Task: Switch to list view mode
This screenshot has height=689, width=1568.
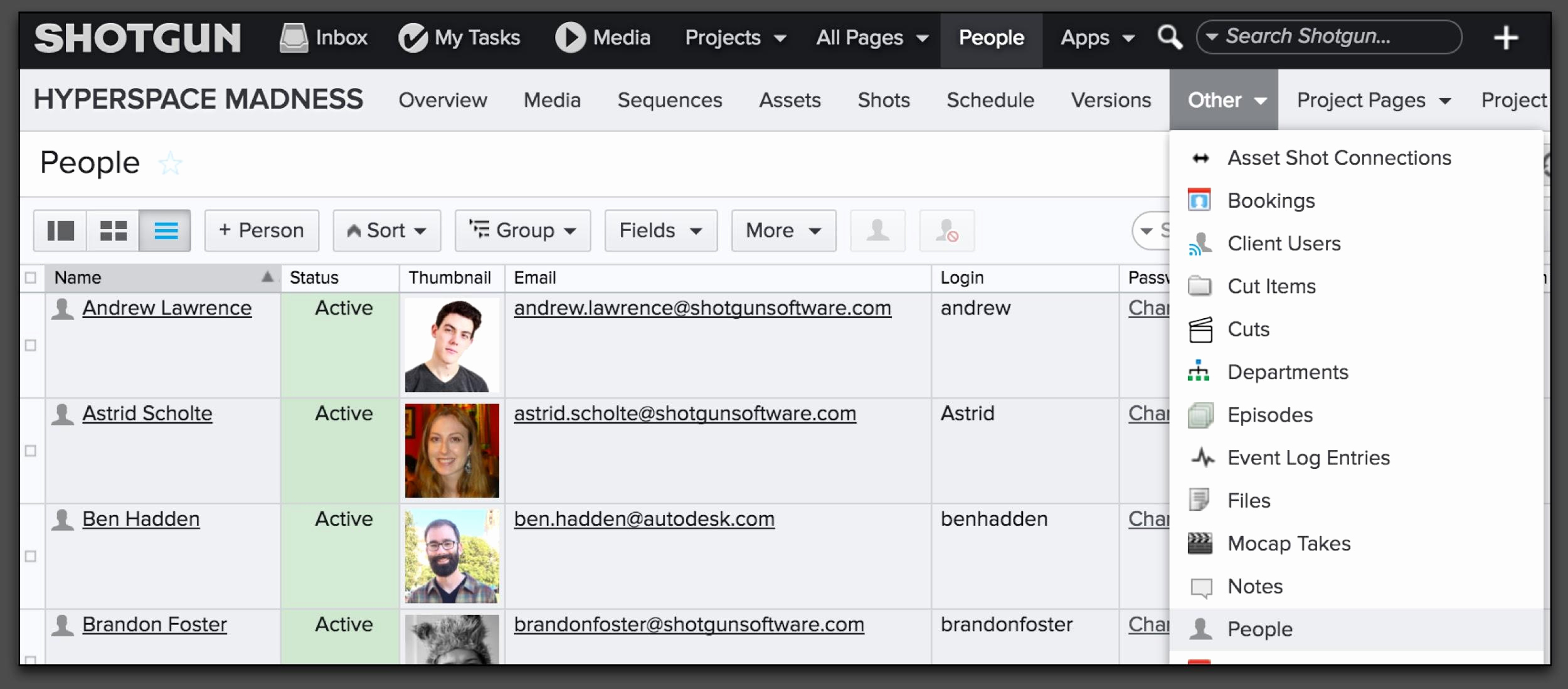Action: [166, 230]
